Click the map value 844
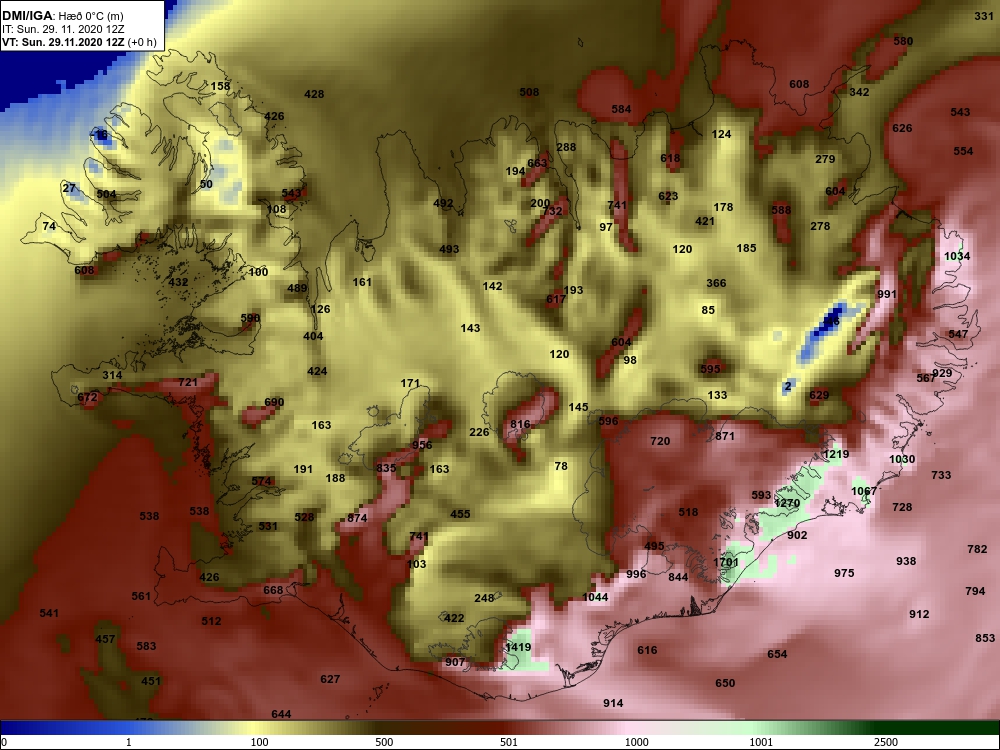 [678, 577]
